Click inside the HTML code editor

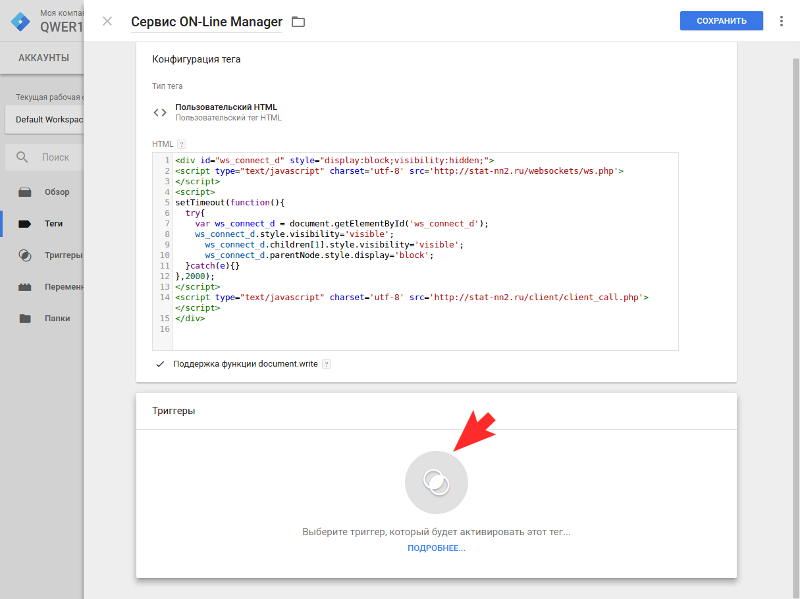(415, 251)
